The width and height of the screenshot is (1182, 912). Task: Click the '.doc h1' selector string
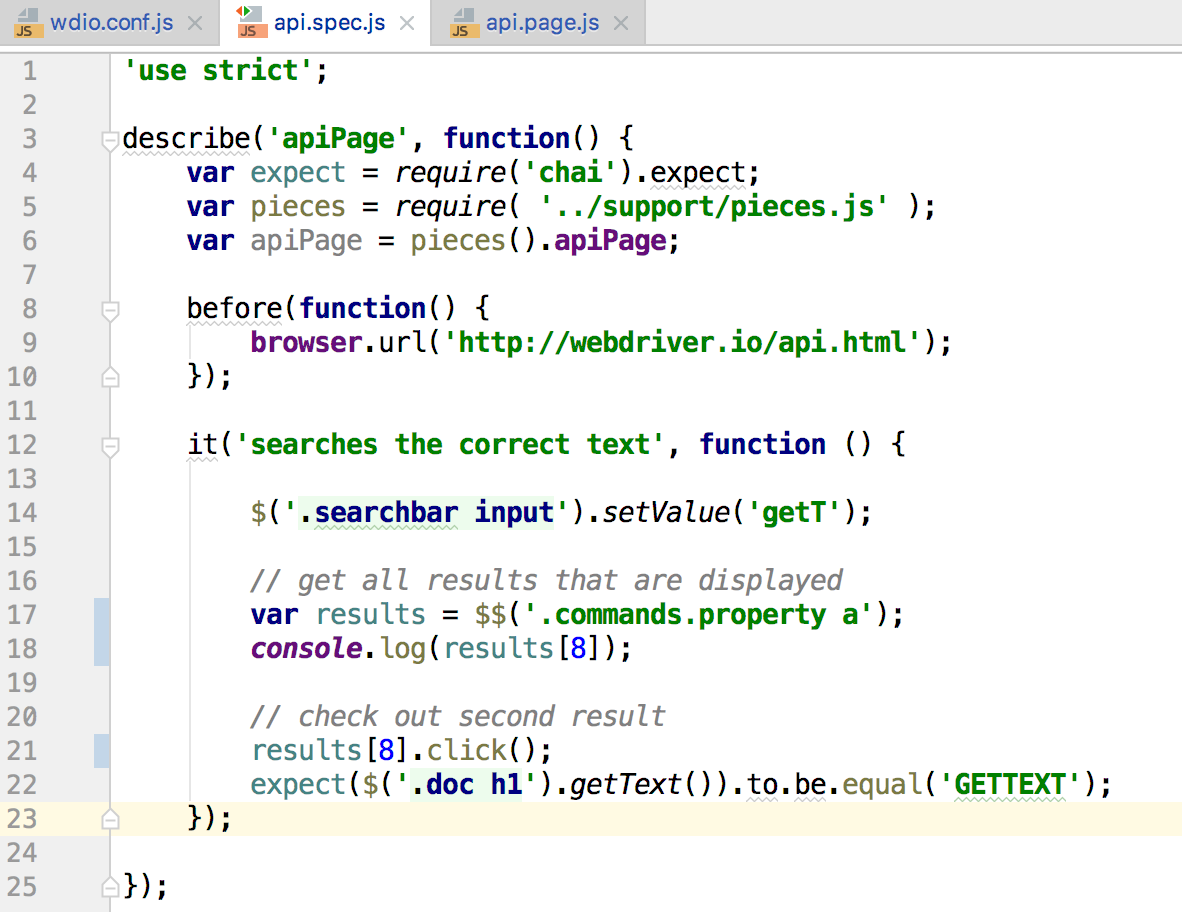(467, 785)
